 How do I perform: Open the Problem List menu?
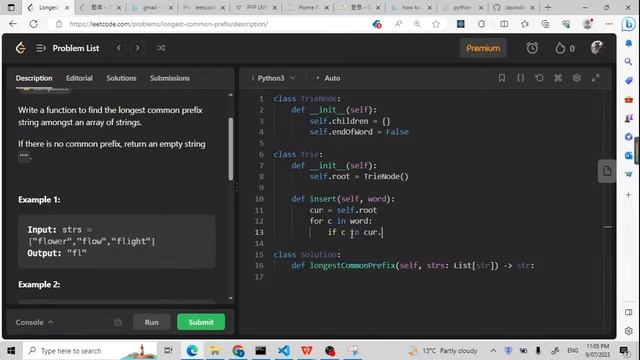point(67,48)
